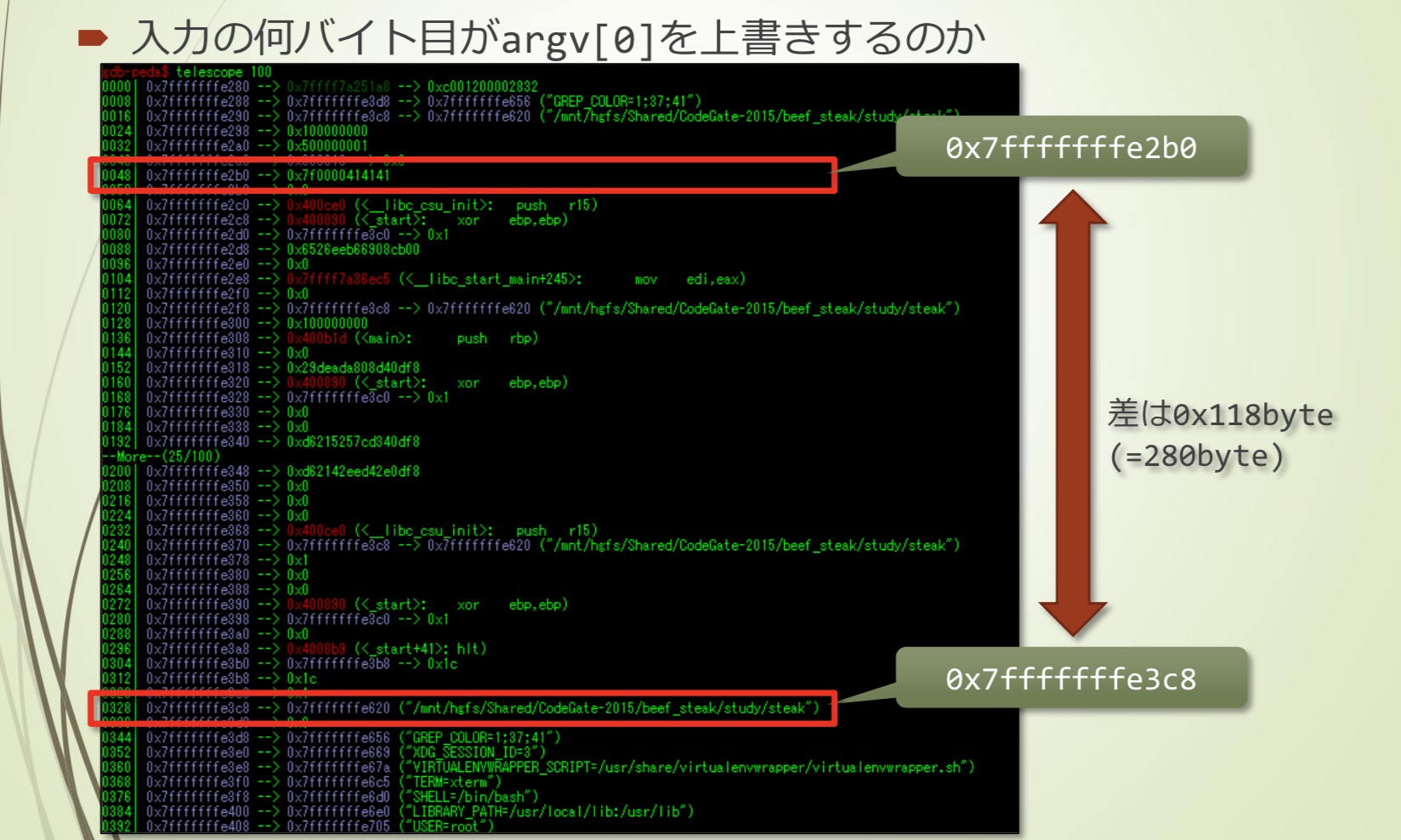Click address 0x7fffffffe290 in row 0016
This screenshot has height=840, width=1401.
tap(198, 116)
